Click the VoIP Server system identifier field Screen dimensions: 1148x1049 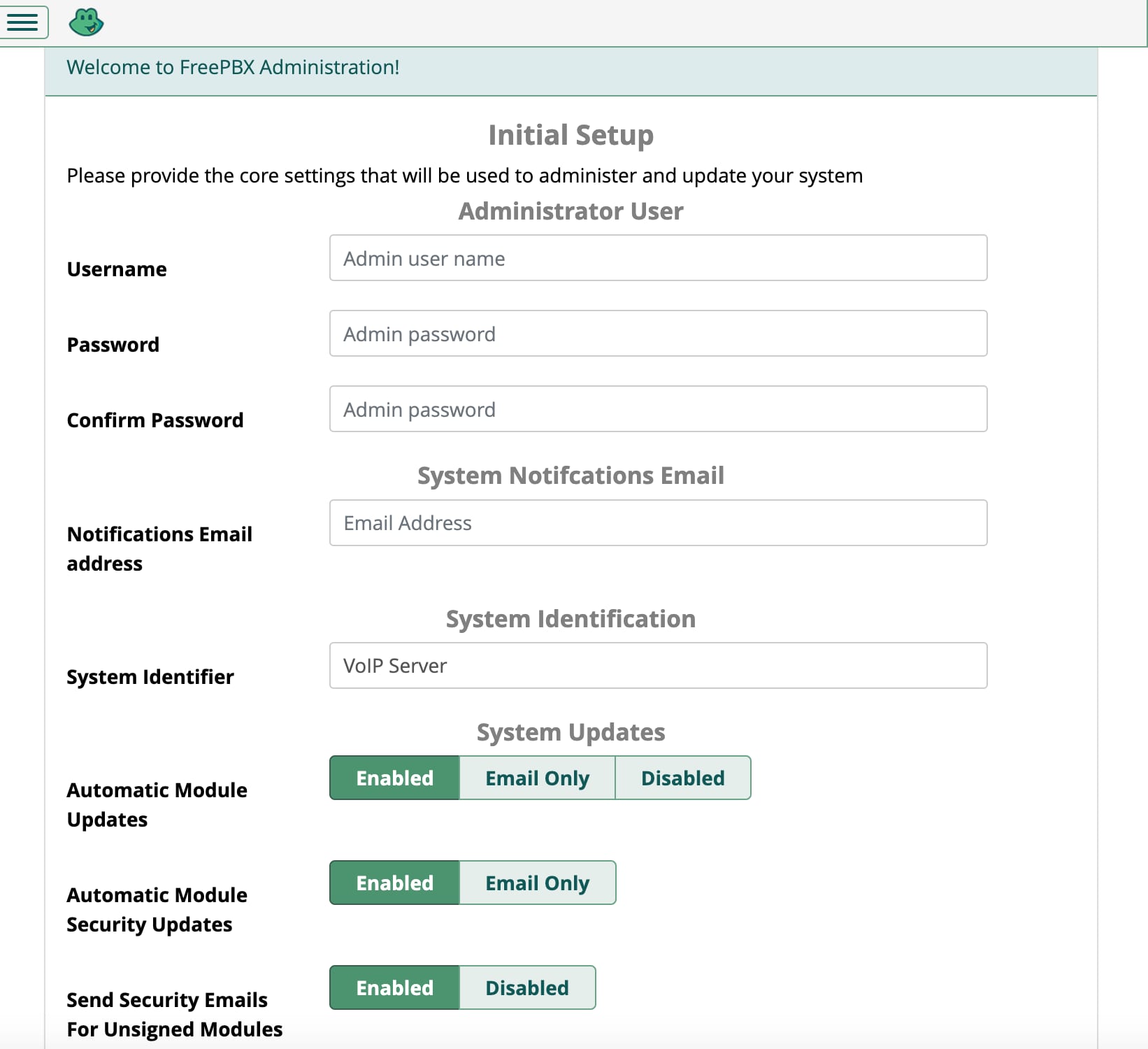(658, 666)
